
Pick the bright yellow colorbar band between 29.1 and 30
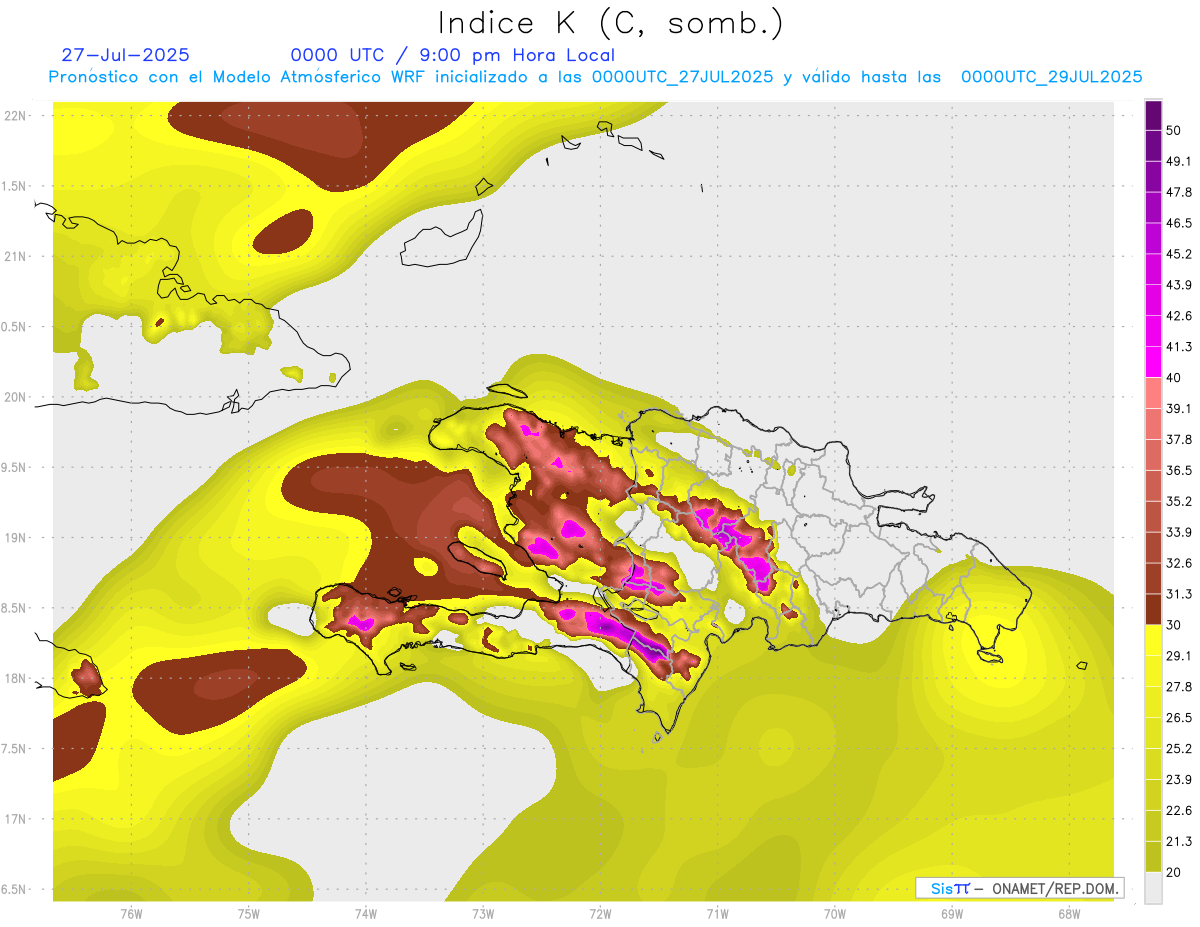1154,640
